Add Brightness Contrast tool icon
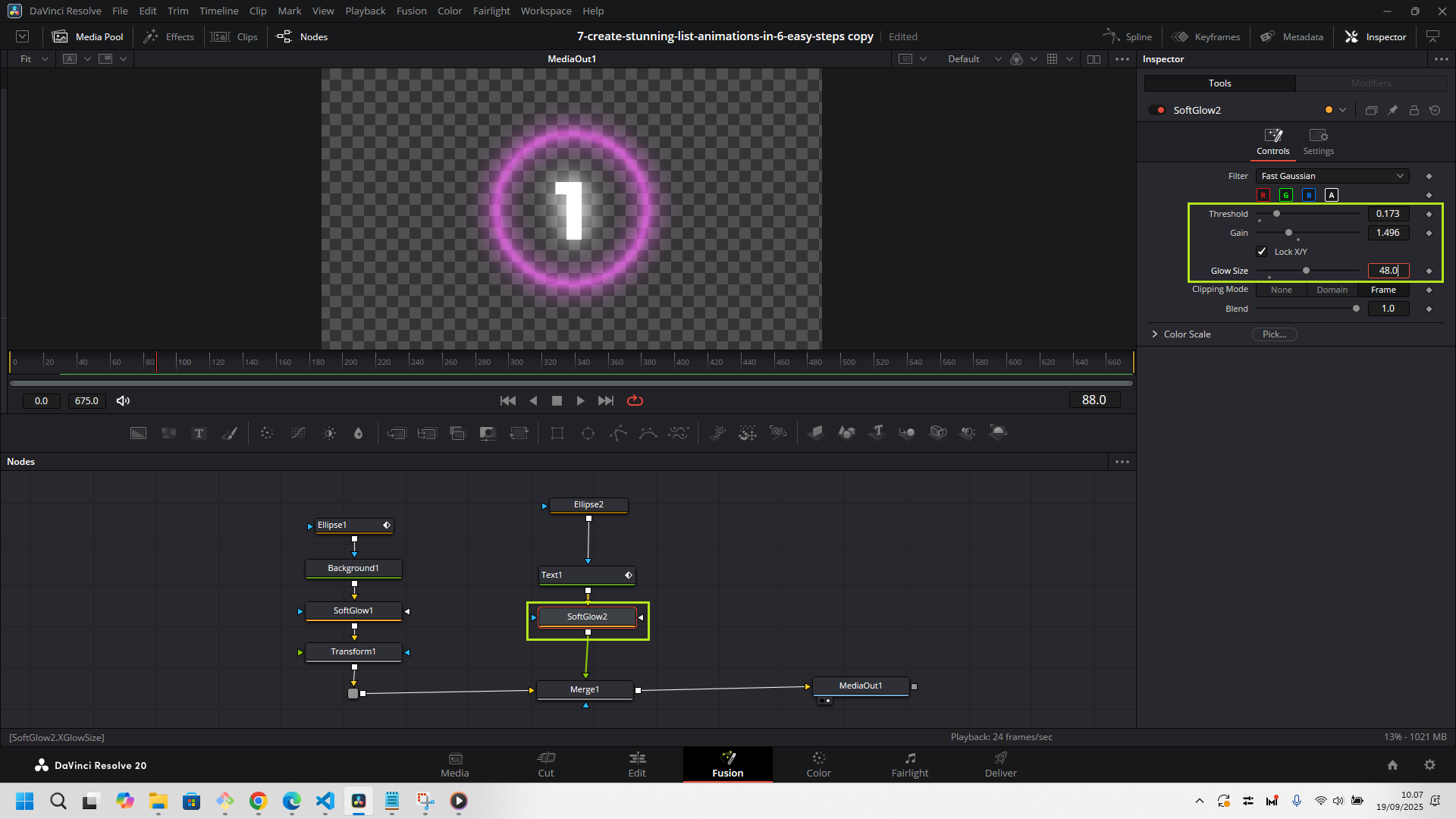 point(329,433)
